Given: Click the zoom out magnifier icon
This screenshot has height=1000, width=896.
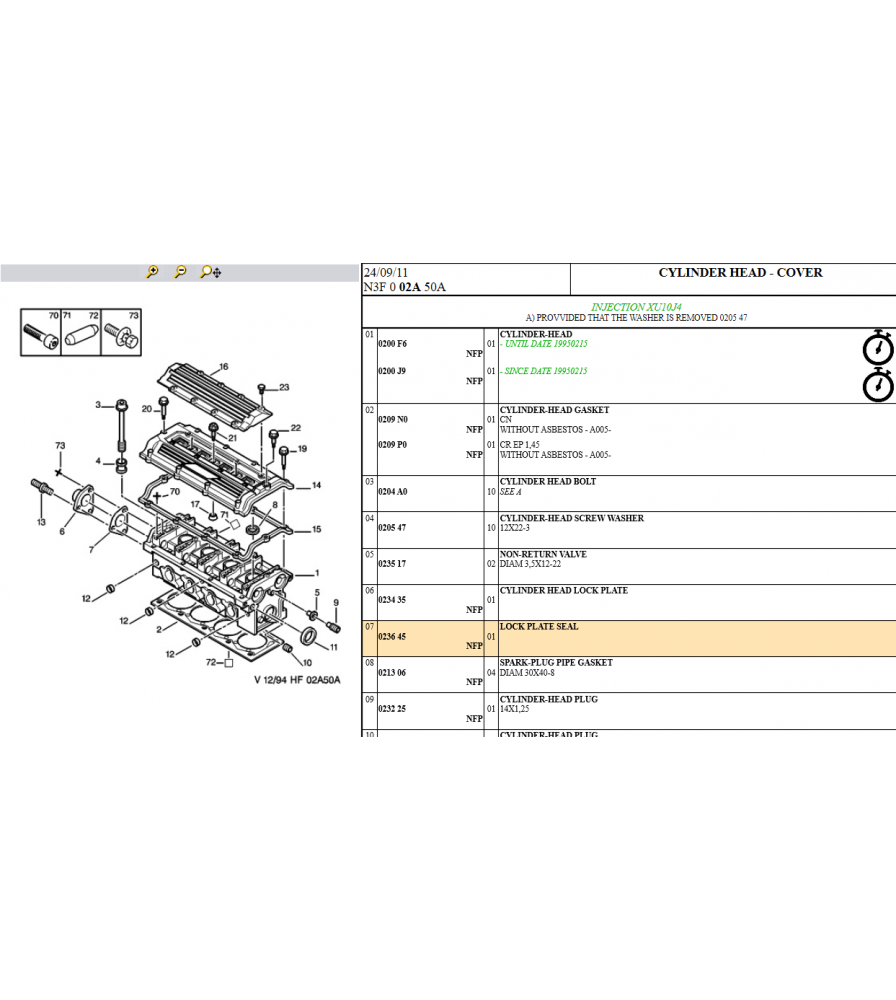Looking at the screenshot, I should click(180, 272).
